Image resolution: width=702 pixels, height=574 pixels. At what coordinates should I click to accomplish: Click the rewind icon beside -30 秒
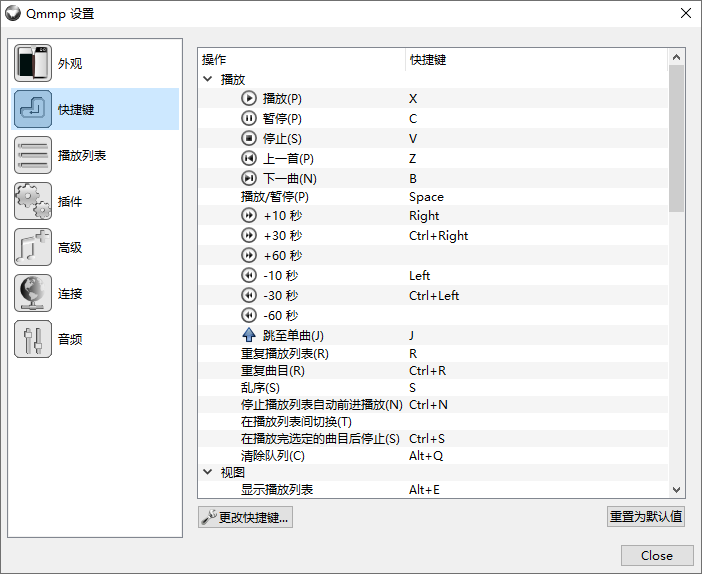click(249, 295)
